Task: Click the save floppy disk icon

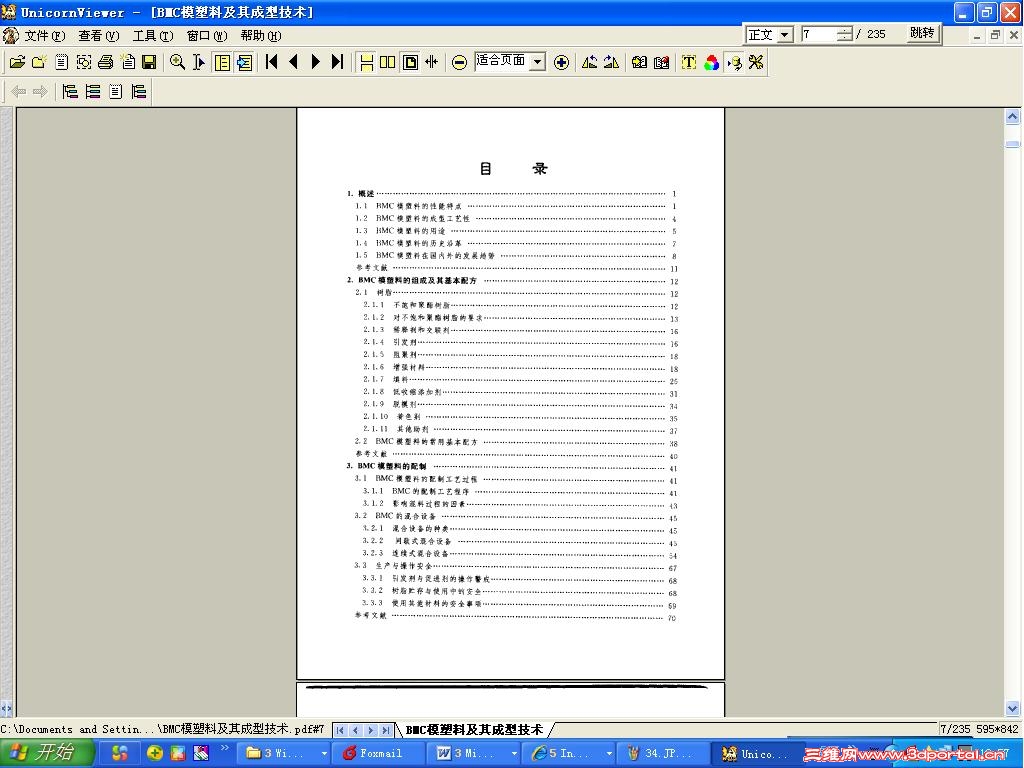Action: point(149,62)
